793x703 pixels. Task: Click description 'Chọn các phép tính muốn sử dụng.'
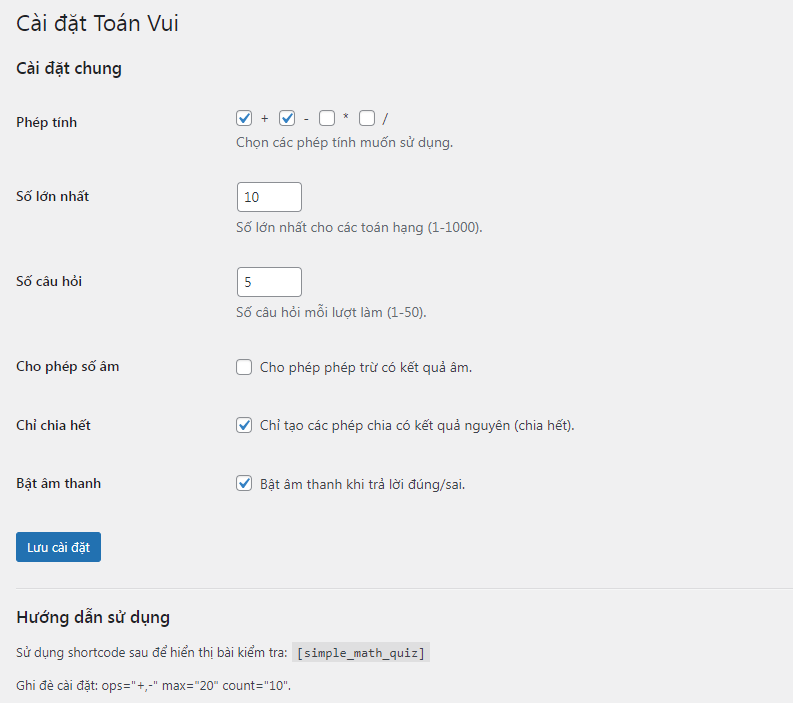coord(344,143)
